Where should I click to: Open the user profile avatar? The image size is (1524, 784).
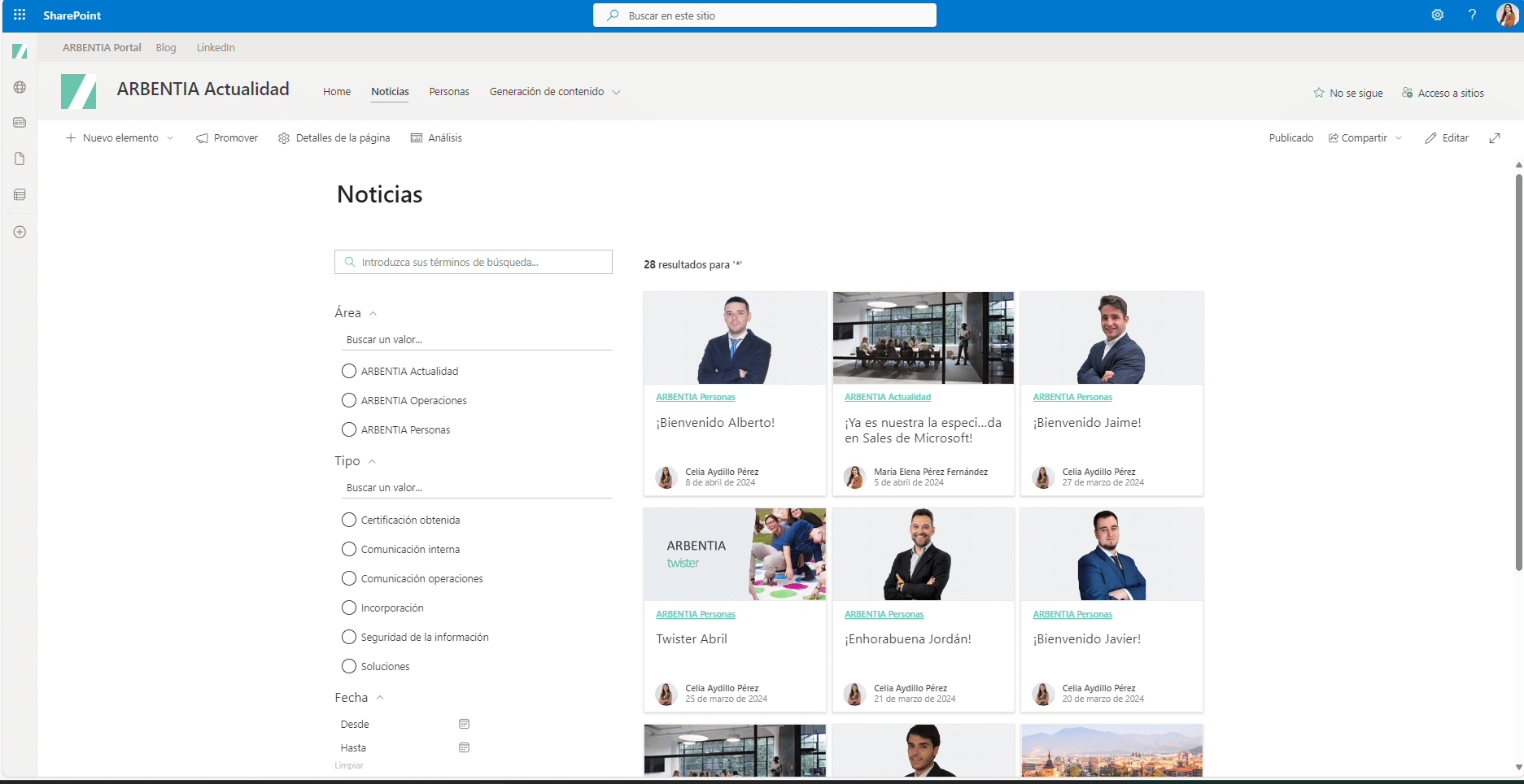coord(1507,15)
